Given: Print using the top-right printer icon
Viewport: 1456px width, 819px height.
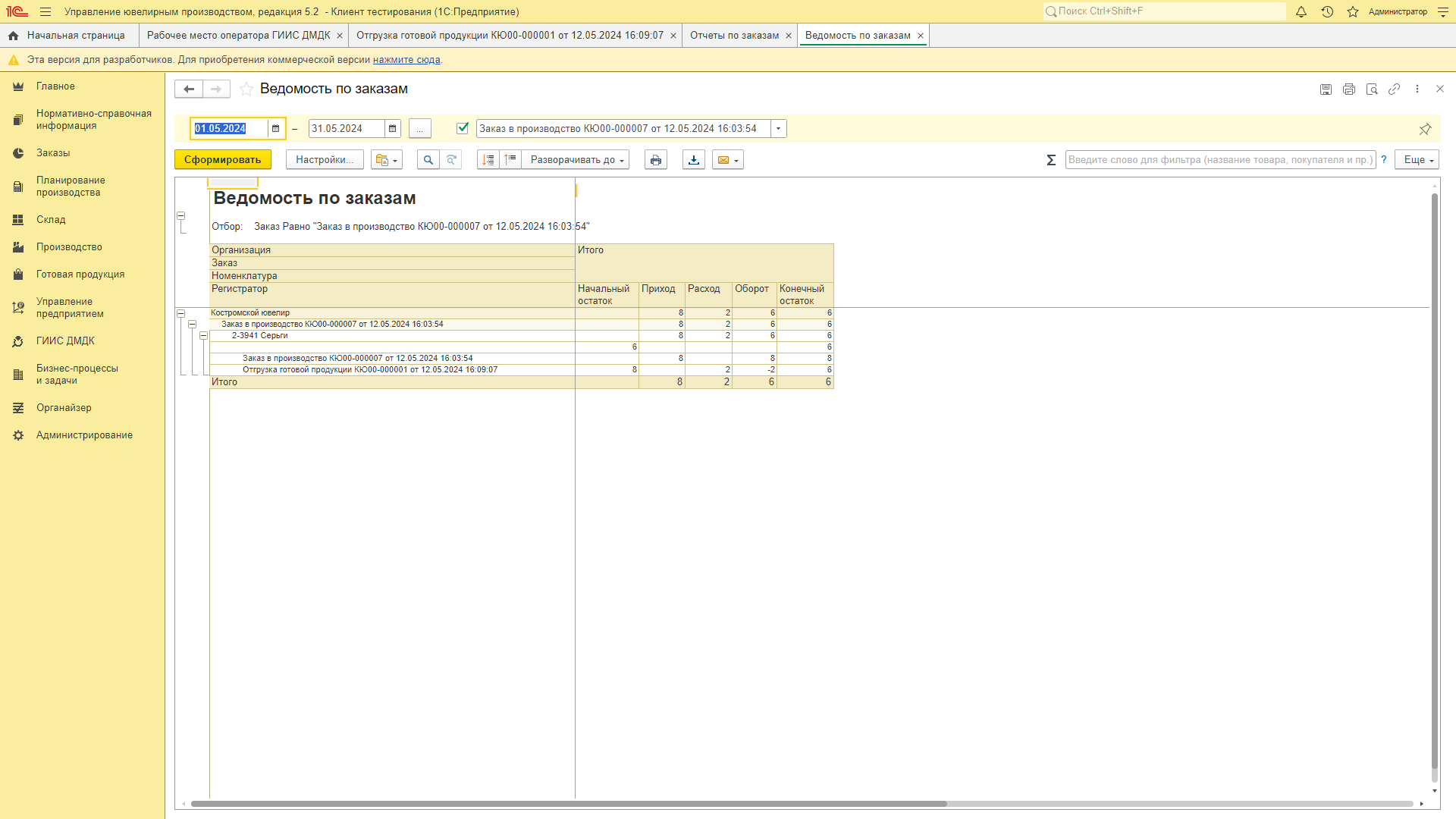Looking at the screenshot, I should 1348,89.
